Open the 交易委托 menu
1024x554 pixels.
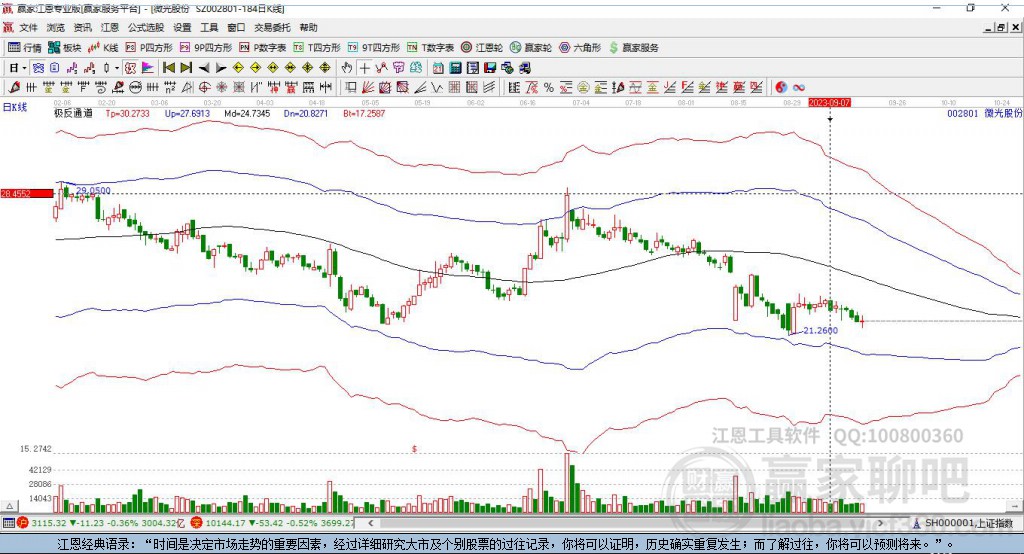point(272,27)
